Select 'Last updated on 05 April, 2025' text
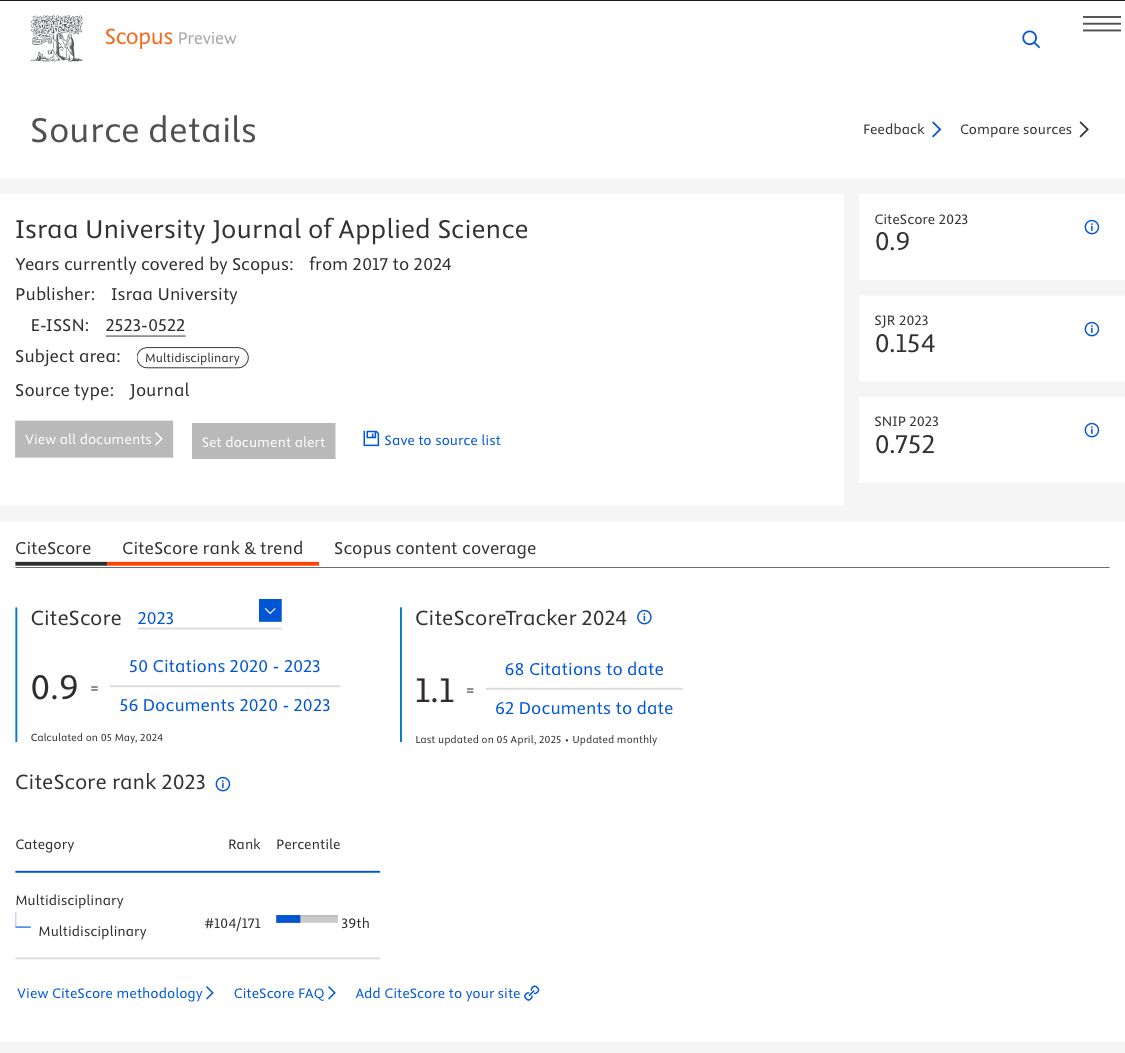Image resolution: width=1125 pixels, height=1053 pixels. point(488,740)
